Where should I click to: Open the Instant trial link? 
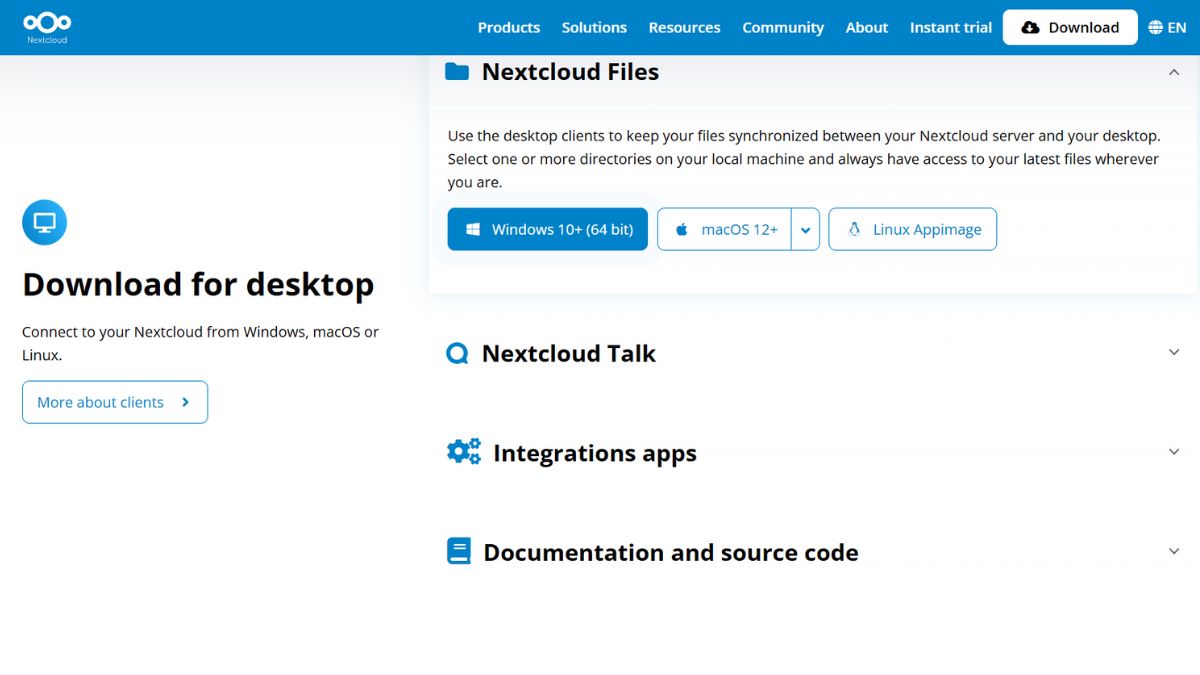(950, 28)
